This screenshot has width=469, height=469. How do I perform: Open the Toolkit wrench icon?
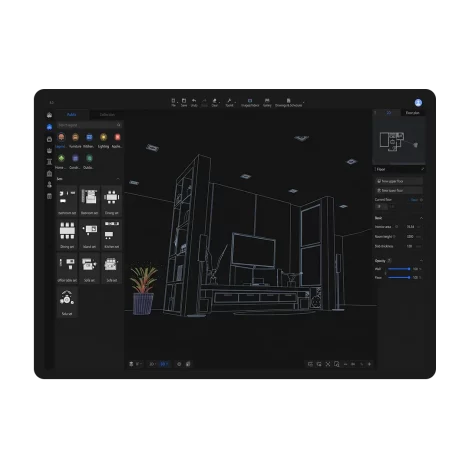[x=229, y=102]
